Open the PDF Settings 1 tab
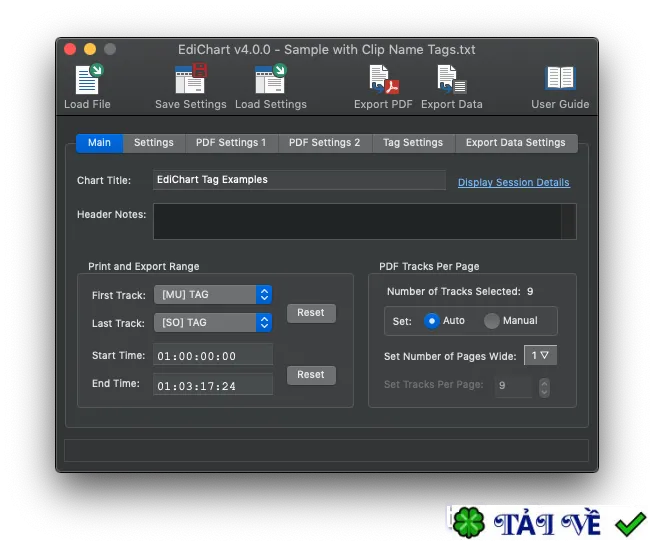 click(x=231, y=143)
